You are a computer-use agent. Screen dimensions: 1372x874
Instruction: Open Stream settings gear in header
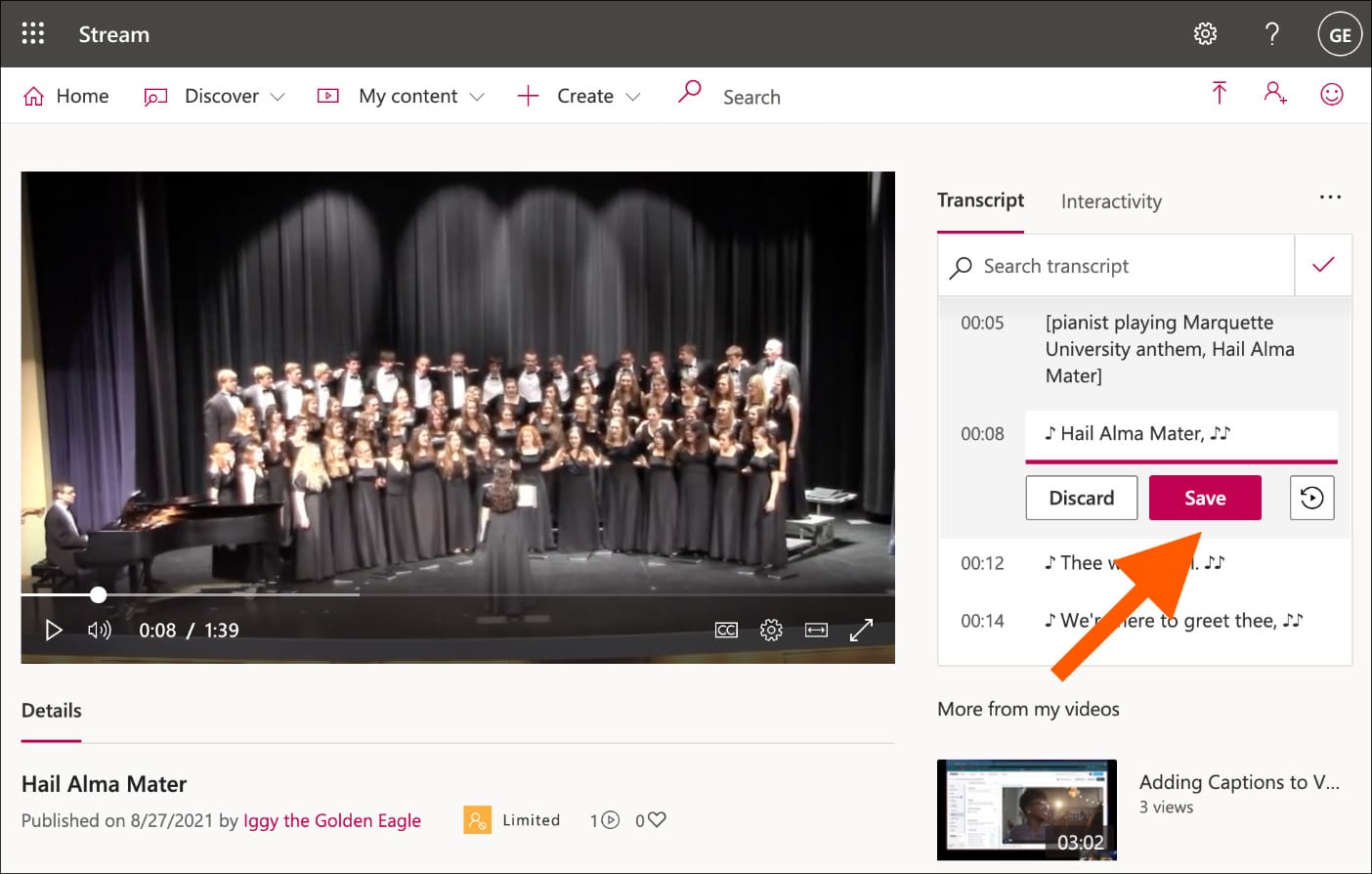tap(1205, 34)
